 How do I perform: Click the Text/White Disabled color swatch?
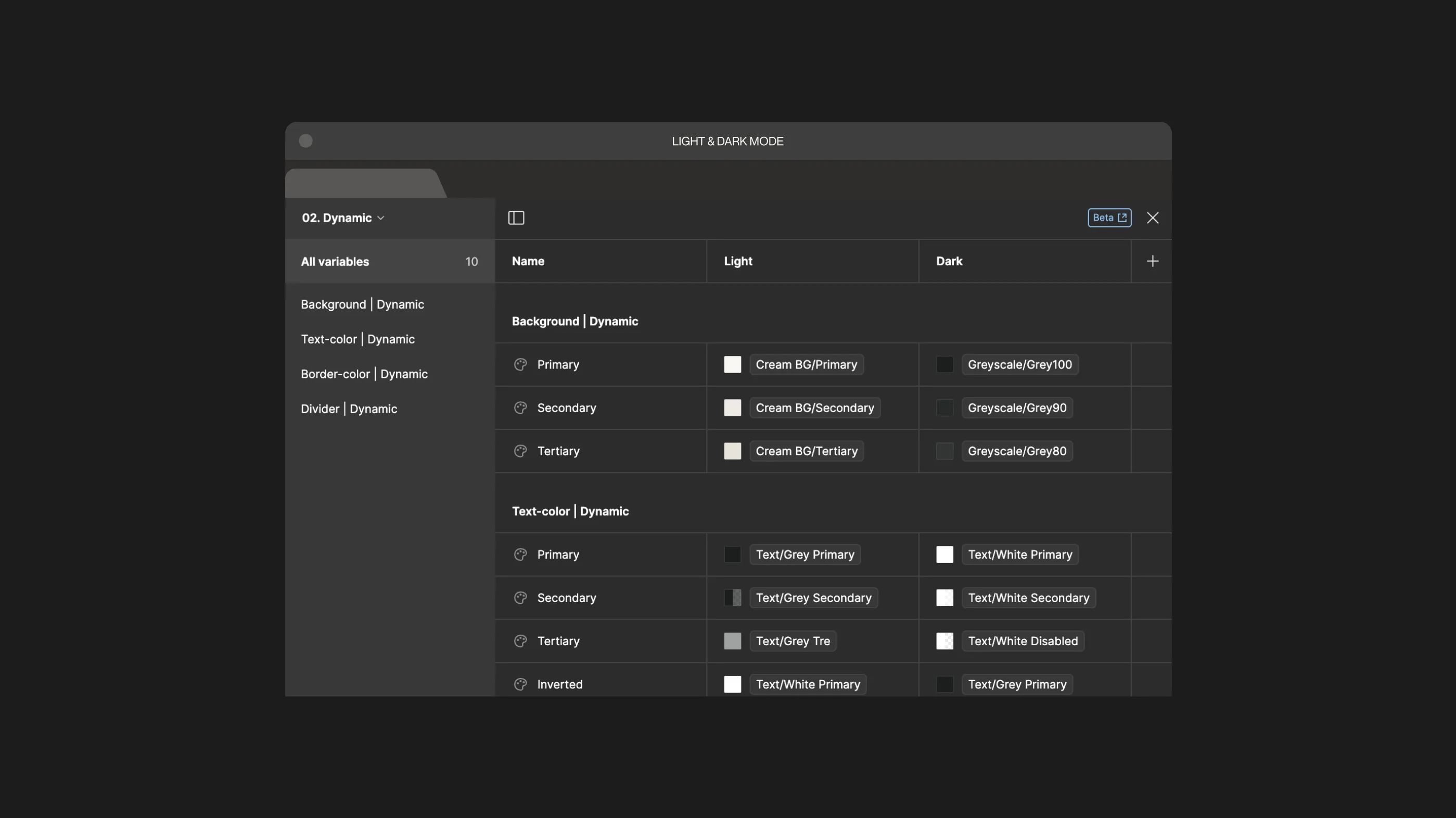[x=944, y=641]
